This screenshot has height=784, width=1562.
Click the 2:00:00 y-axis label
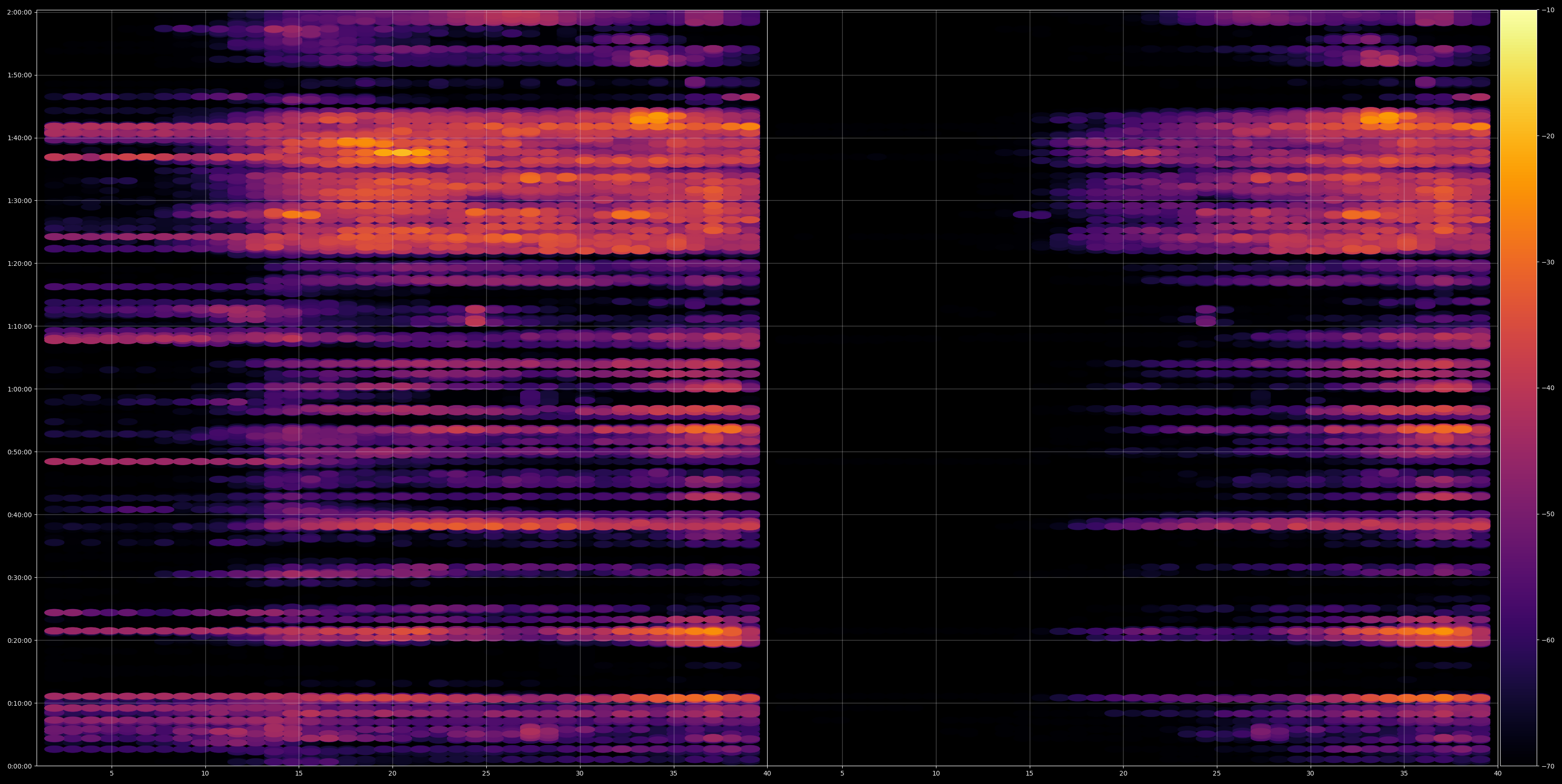pos(20,12)
